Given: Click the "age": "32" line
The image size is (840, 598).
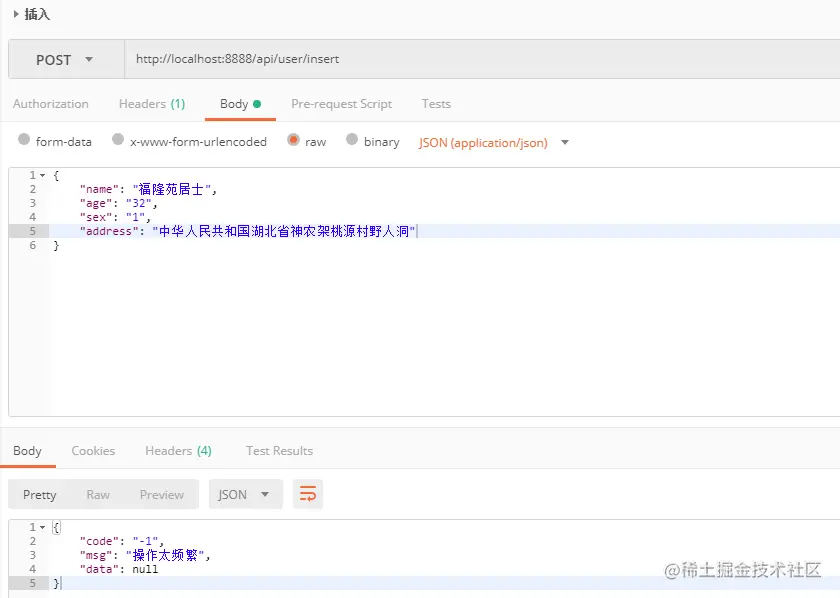Looking at the screenshot, I should (x=118, y=204).
